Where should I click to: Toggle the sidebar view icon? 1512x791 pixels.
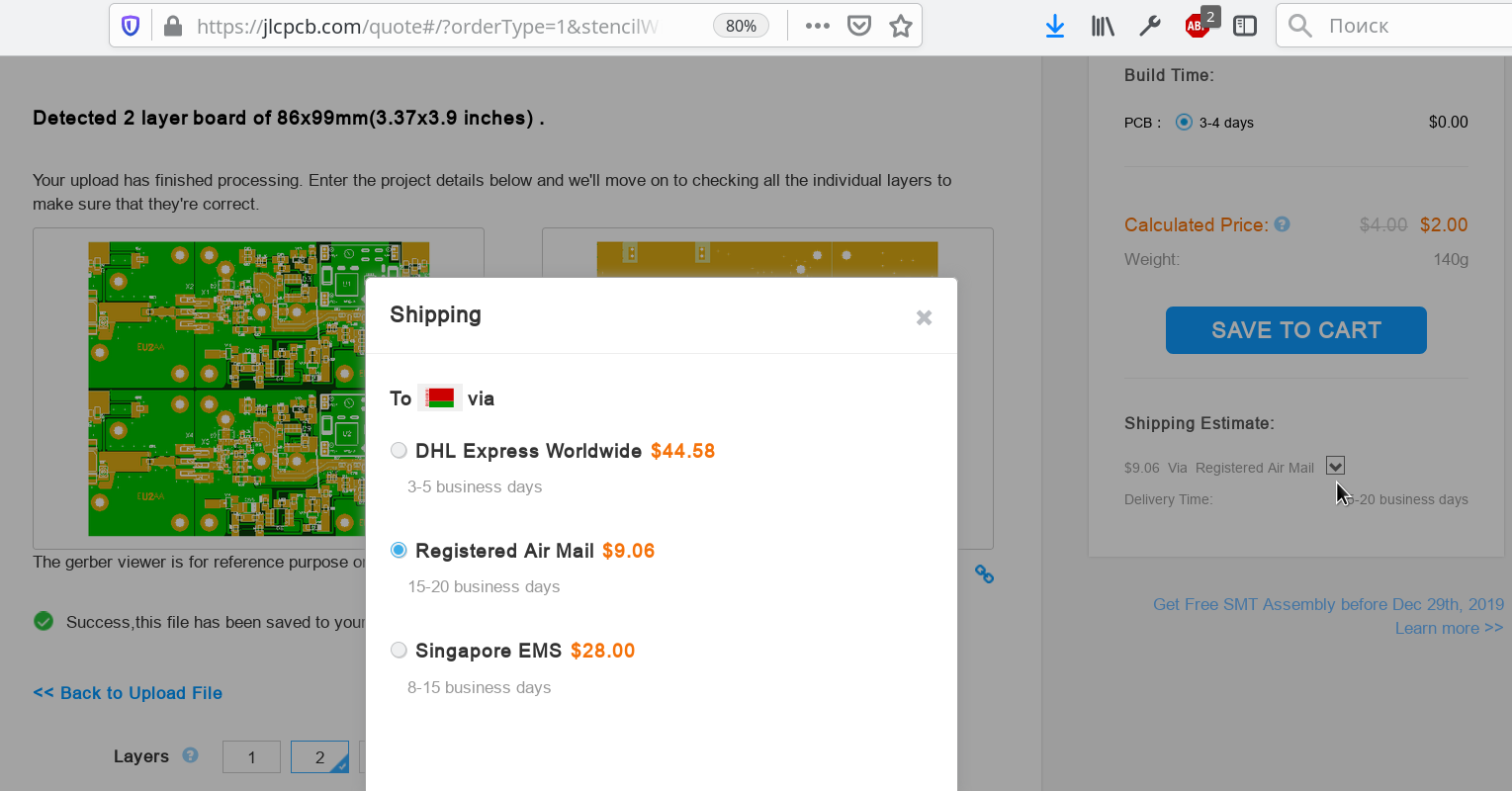click(x=1245, y=26)
